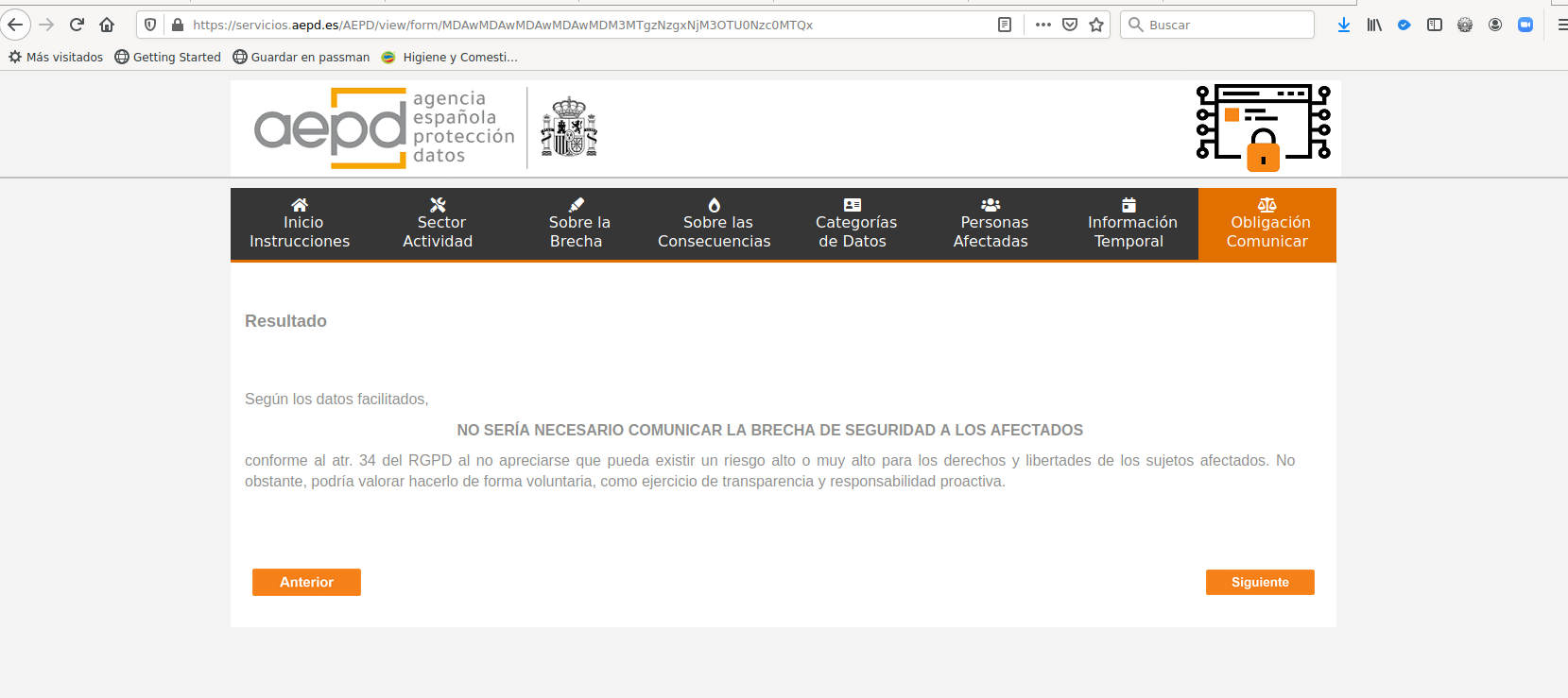Click the orange Siguiente button
Image resolution: width=1568 pixels, height=698 pixels.
(x=1260, y=582)
